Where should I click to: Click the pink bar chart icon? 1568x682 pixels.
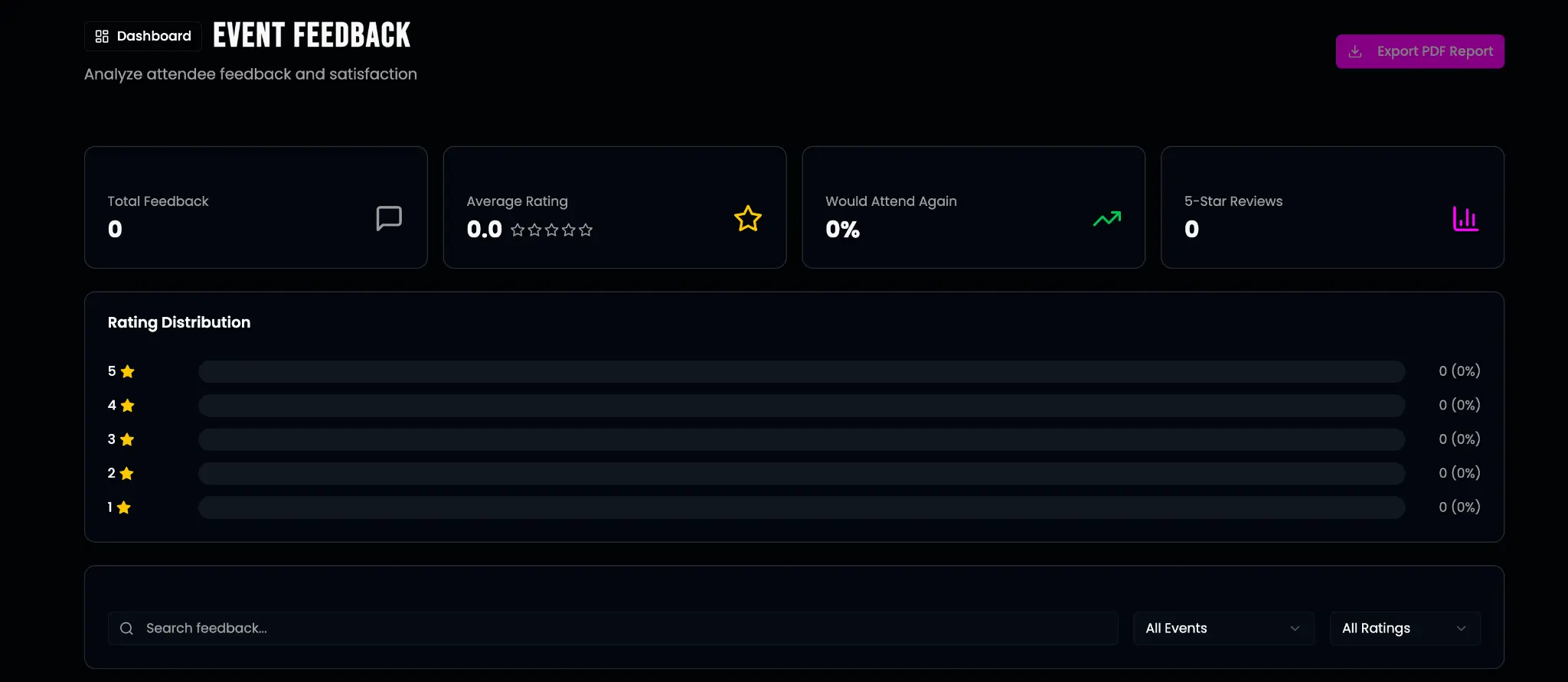click(x=1465, y=219)
